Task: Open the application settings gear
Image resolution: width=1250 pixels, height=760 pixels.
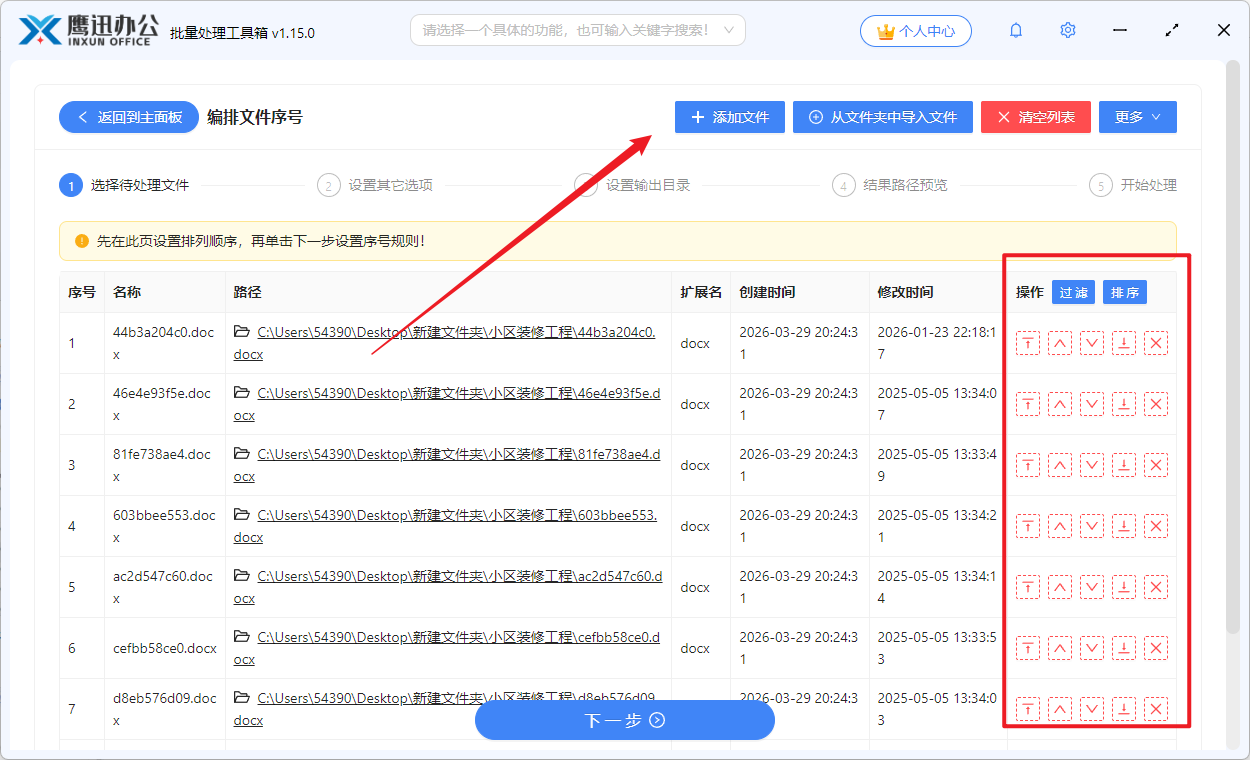Action: (1067, 30)
